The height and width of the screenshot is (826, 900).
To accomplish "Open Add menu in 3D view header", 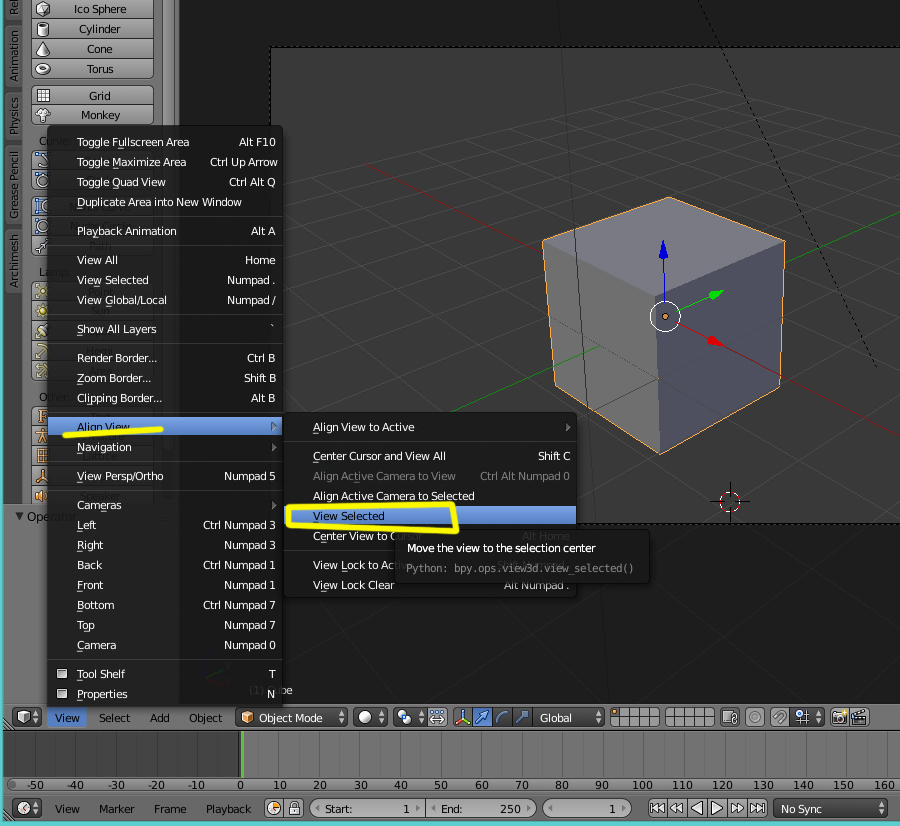I will tap(160, 718).
